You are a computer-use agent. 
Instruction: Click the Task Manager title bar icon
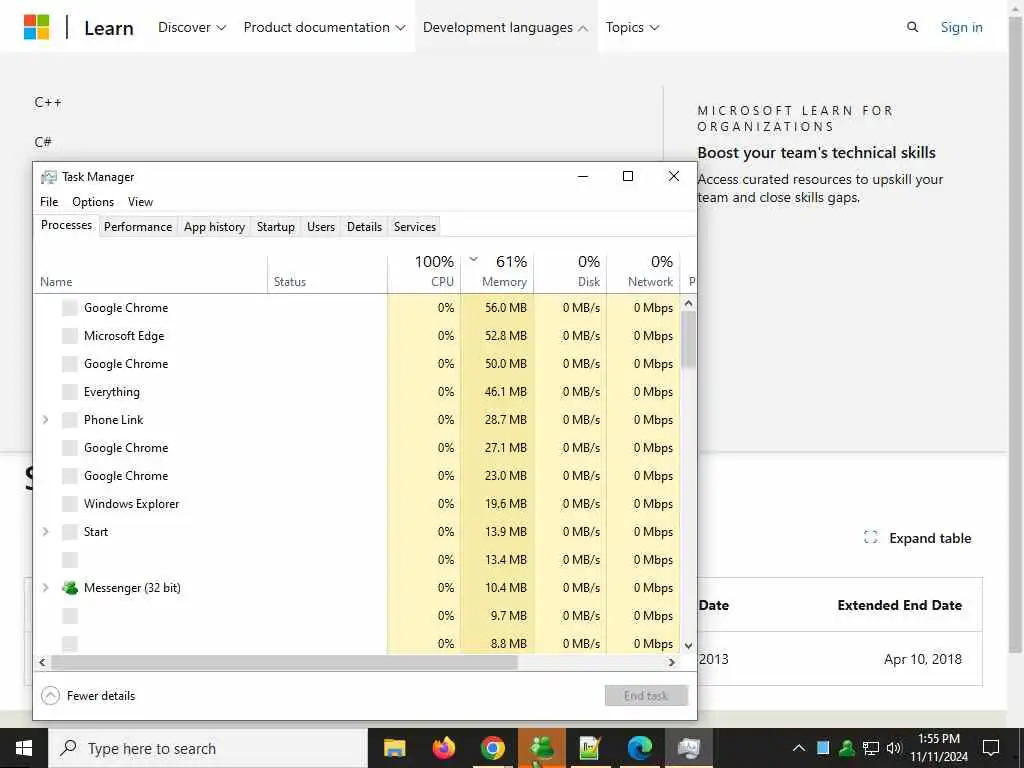48,177
